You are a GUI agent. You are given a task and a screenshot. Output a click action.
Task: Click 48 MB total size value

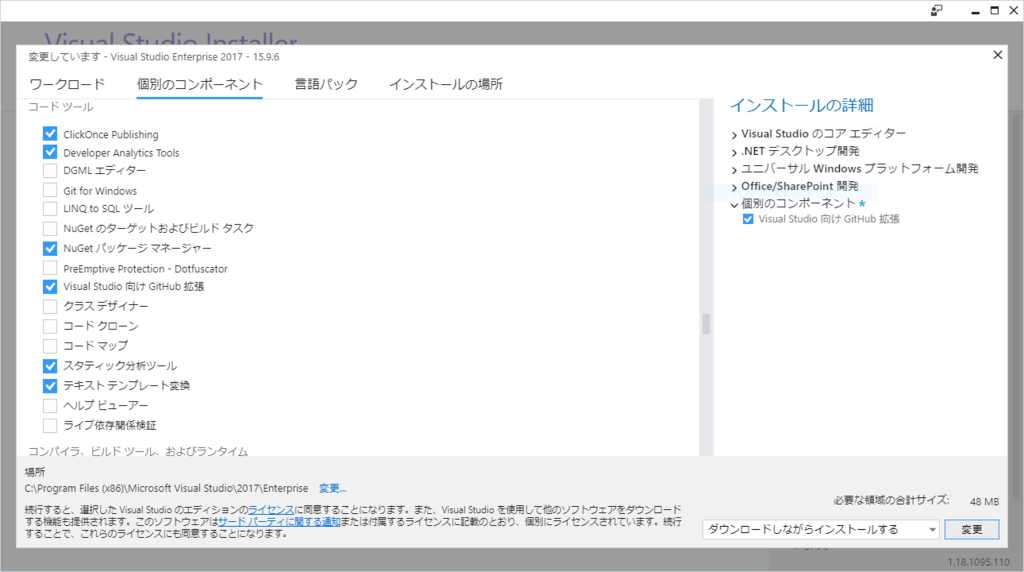click(x=984, y=501)
